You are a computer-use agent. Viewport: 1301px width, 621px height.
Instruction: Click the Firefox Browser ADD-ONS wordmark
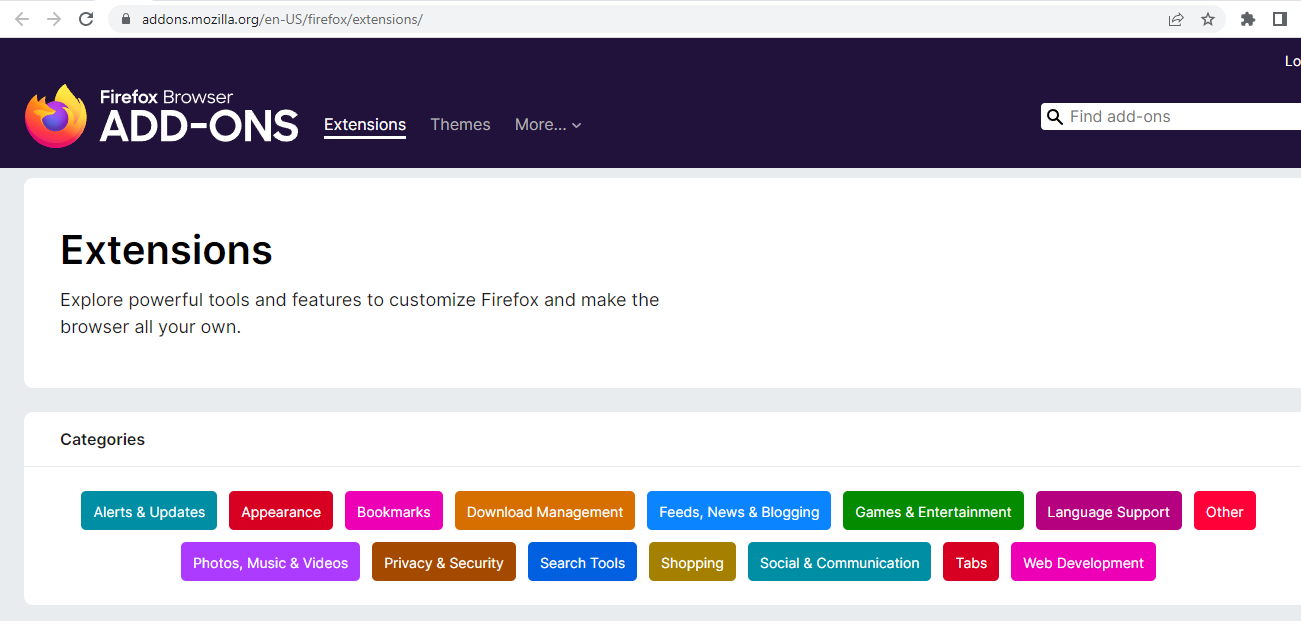(199, 116)
